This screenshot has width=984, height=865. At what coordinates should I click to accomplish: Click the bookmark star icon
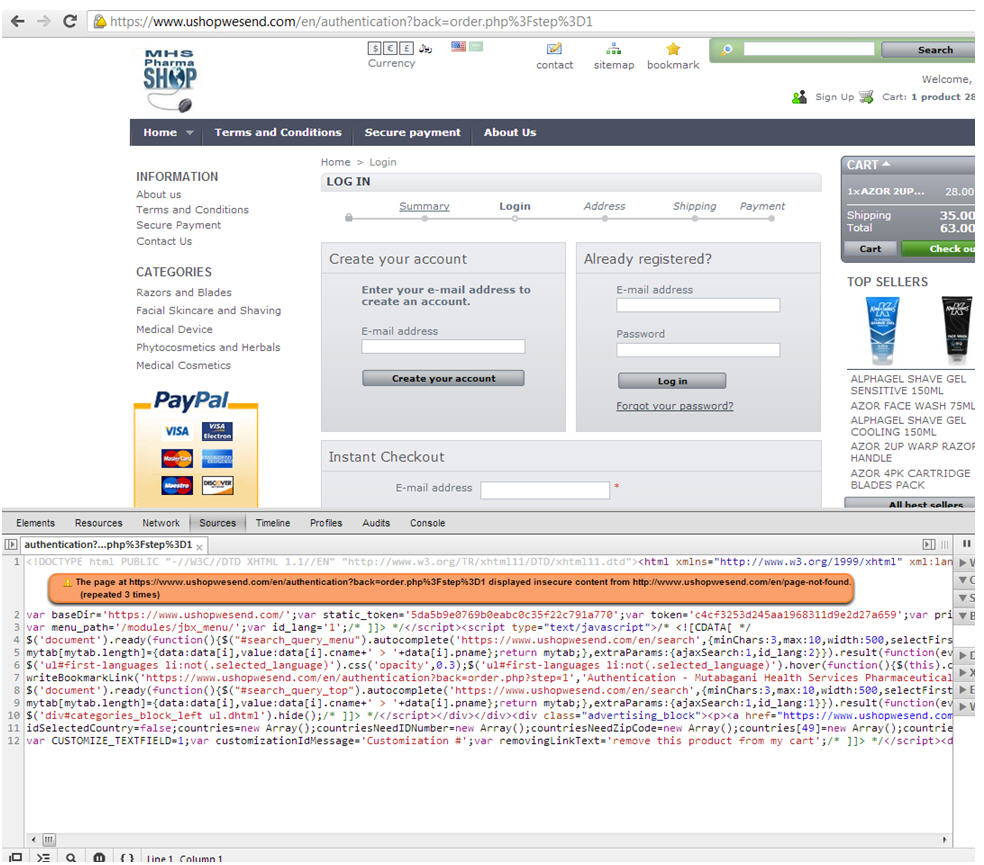673,49
